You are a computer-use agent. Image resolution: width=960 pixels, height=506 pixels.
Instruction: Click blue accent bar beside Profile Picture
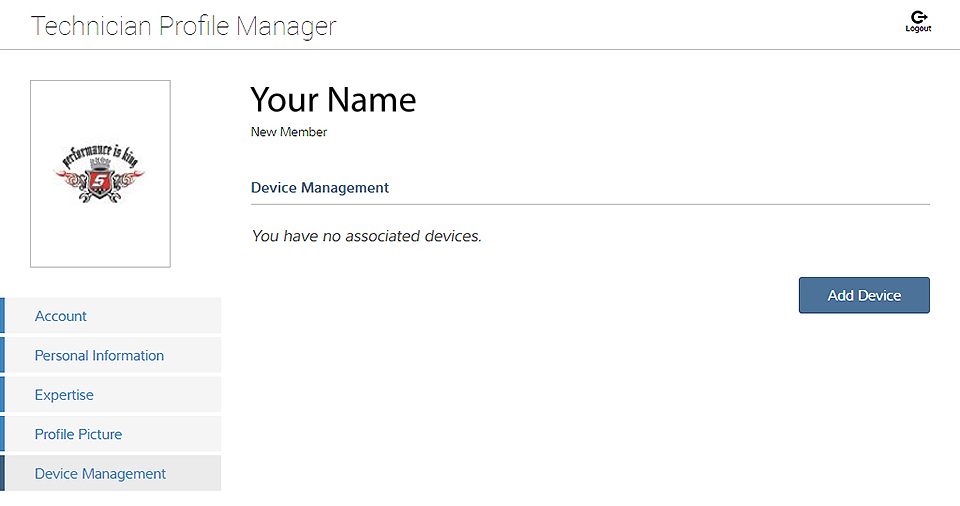click(2, 434)
